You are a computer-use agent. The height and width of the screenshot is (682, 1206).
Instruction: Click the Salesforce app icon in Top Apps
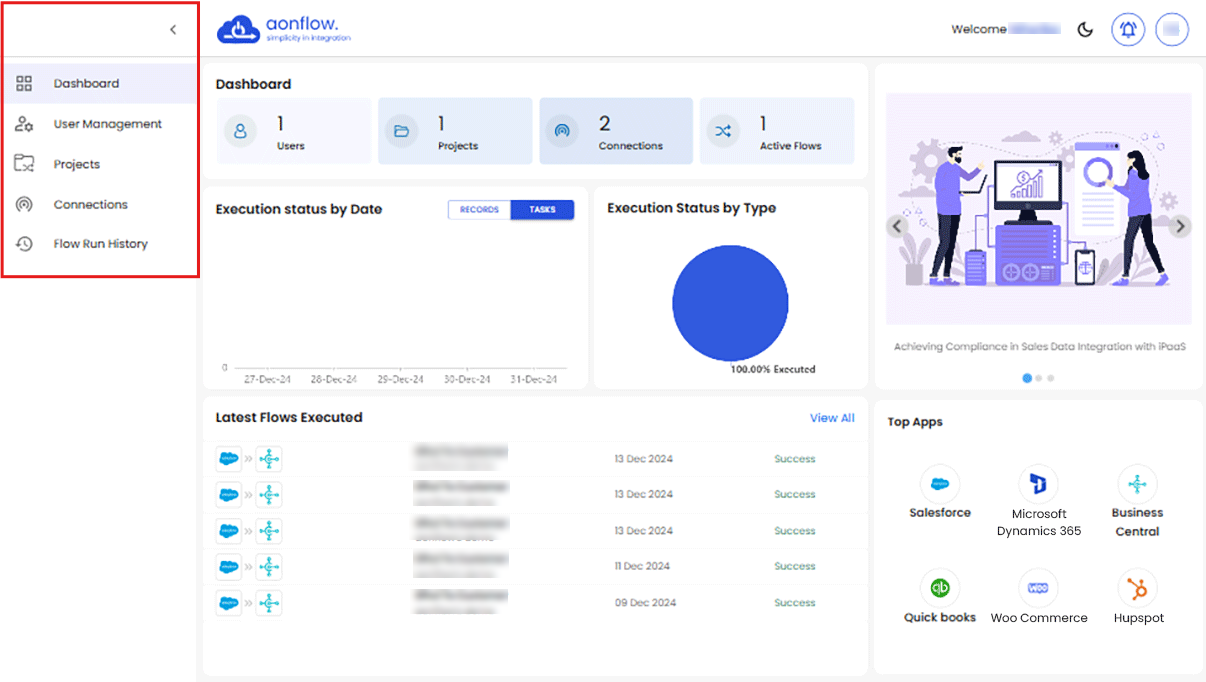click(939, 484)
